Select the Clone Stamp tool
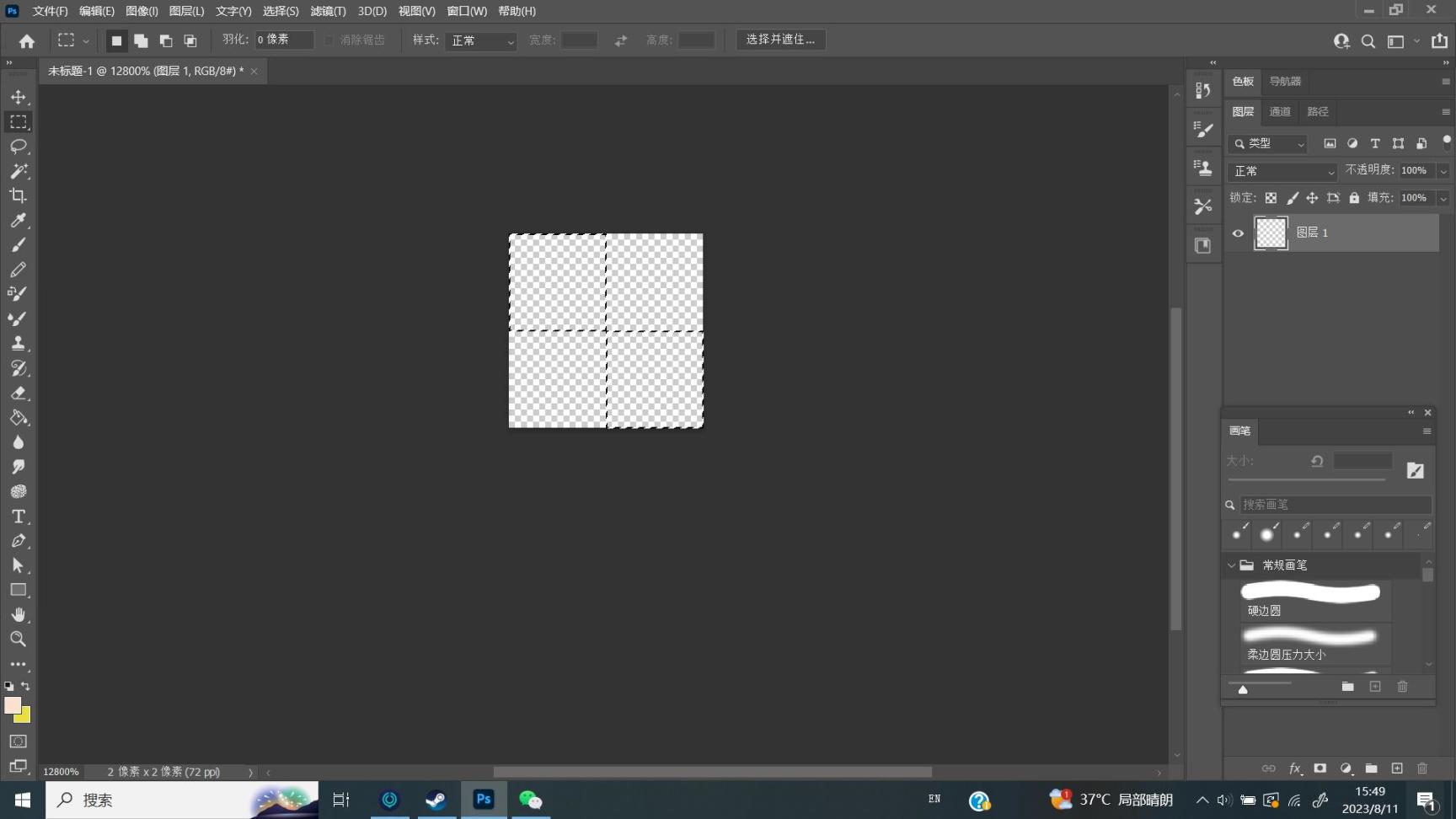The height and width of the screenshot is (819, 1456). (x=19, y=343)
